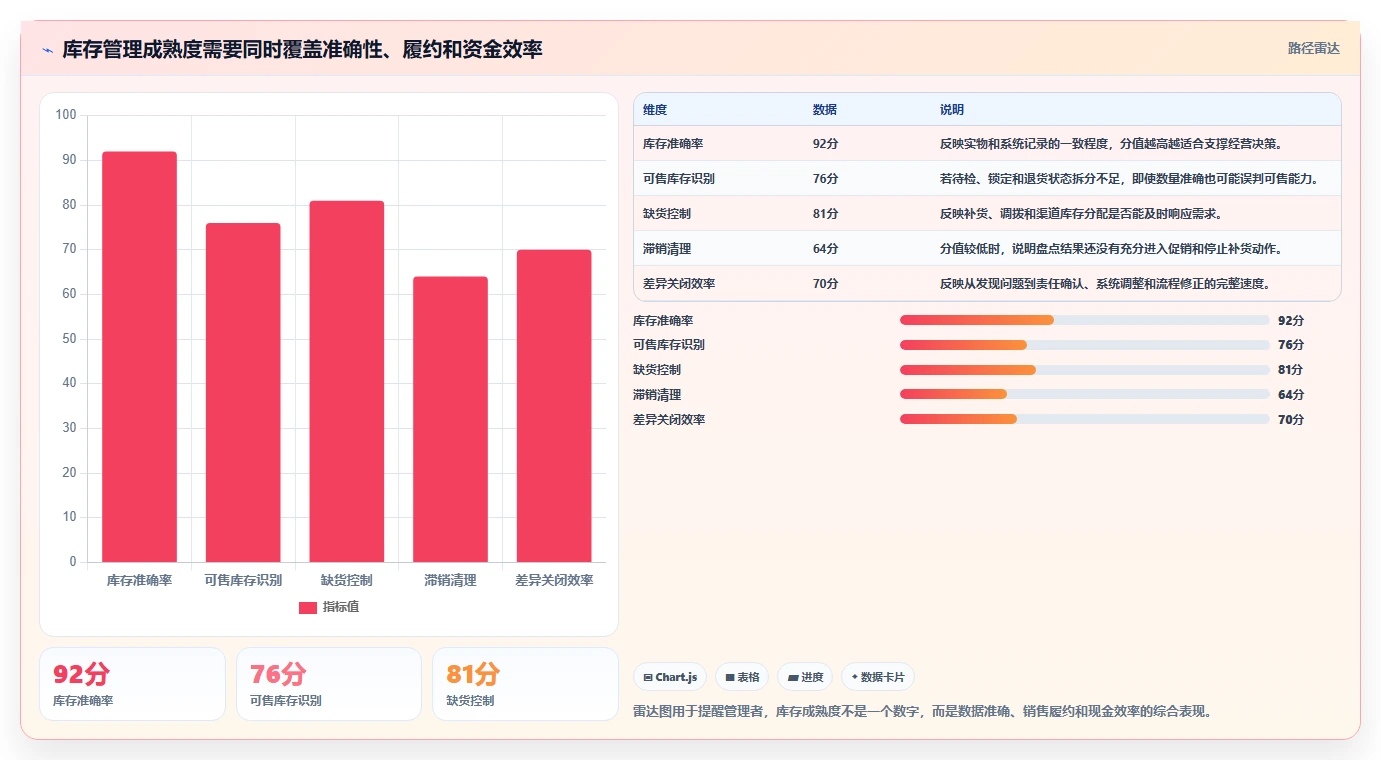Screen dimensions: 1381x760
Task: Click the 滞销清理 x-axis label under the chart
Action: pyautogui.click(x=450, y=580)
